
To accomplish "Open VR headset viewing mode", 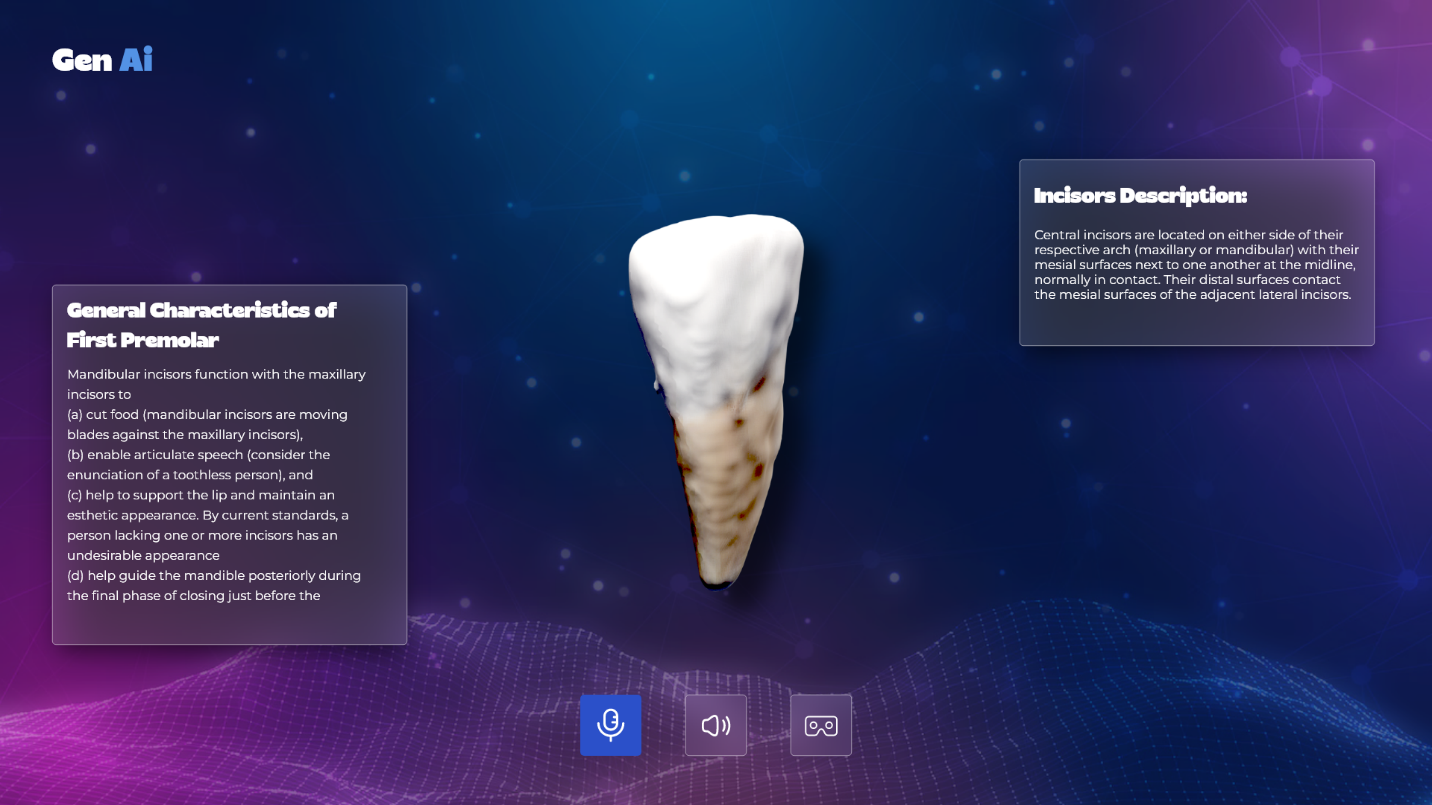I will pyautogui.click(x=820, y=725).
